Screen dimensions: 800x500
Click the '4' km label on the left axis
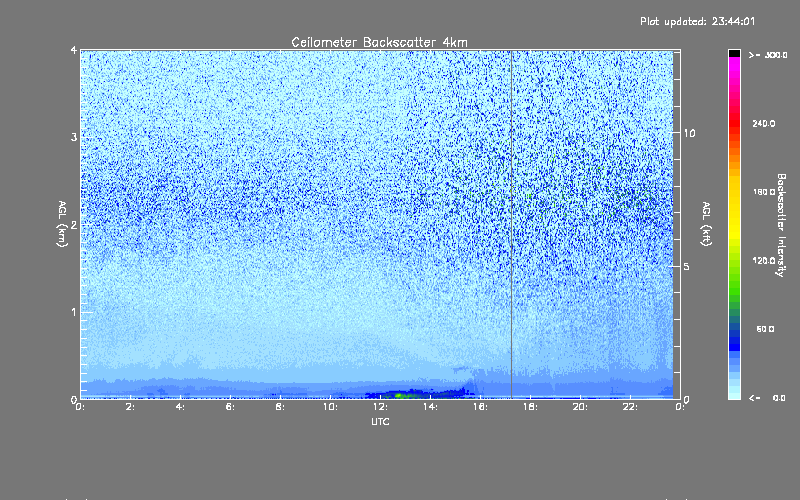pyautogui.click(x=74, y=50)
